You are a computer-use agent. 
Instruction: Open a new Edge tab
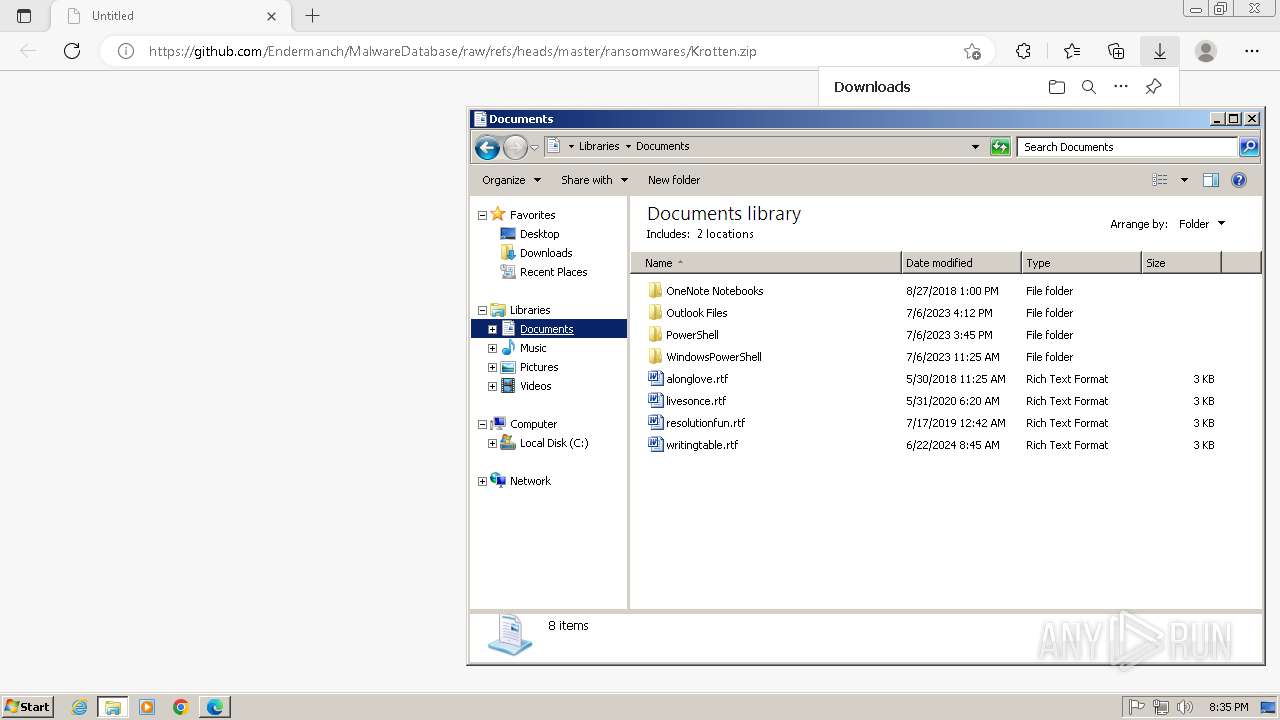(x=312, y=16)
